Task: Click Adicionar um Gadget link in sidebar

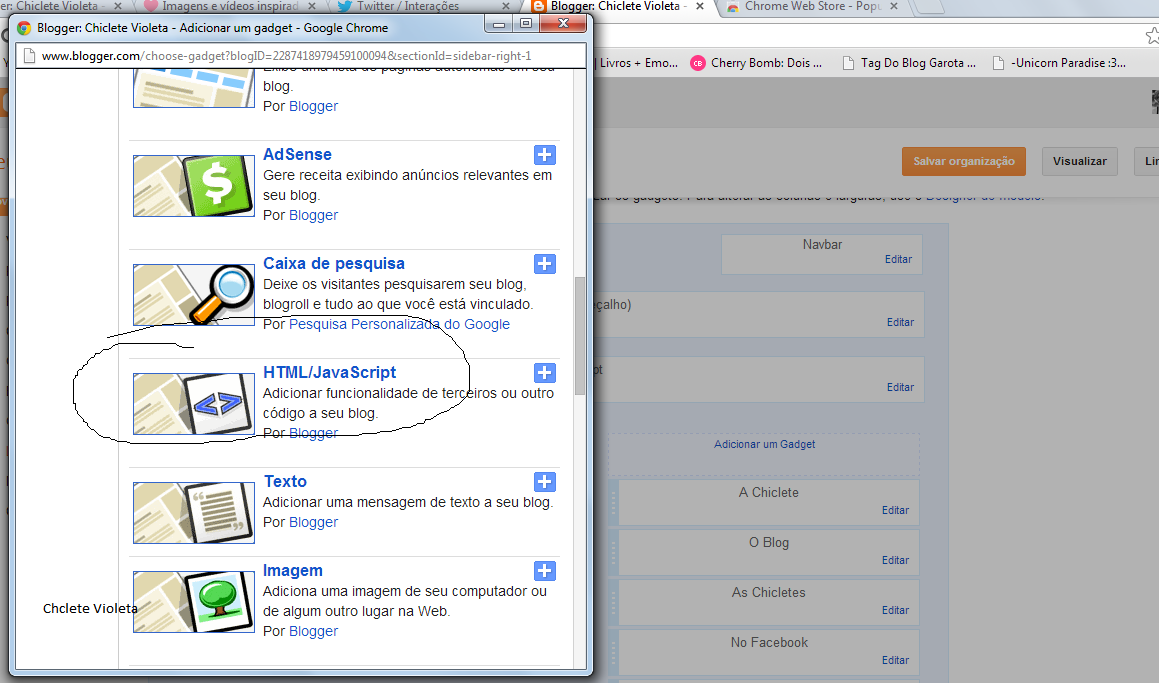Action: tap(764, 444)
